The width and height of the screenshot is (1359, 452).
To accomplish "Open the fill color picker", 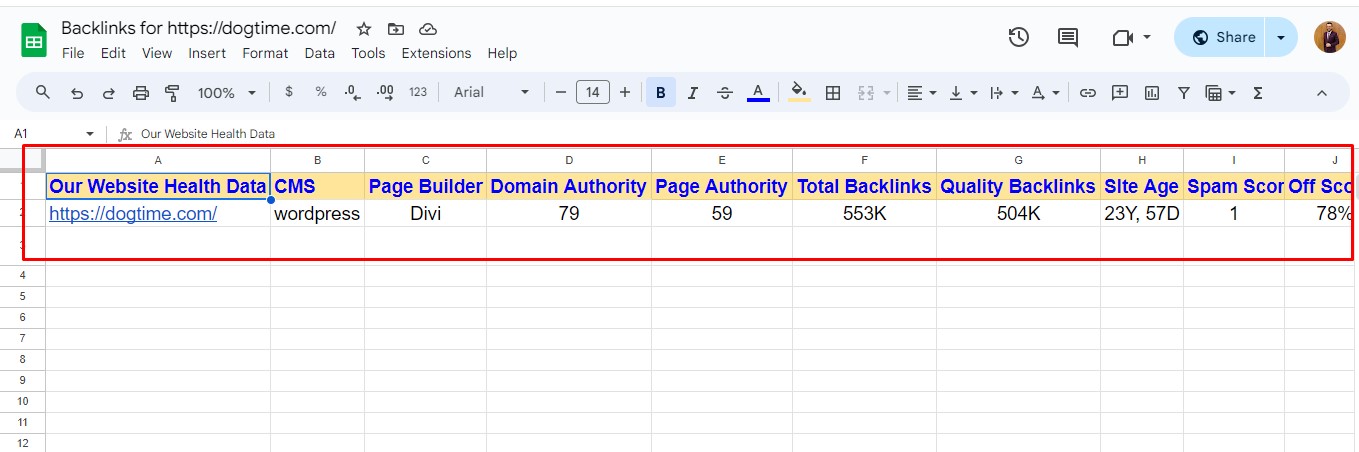I will point(798,93).
